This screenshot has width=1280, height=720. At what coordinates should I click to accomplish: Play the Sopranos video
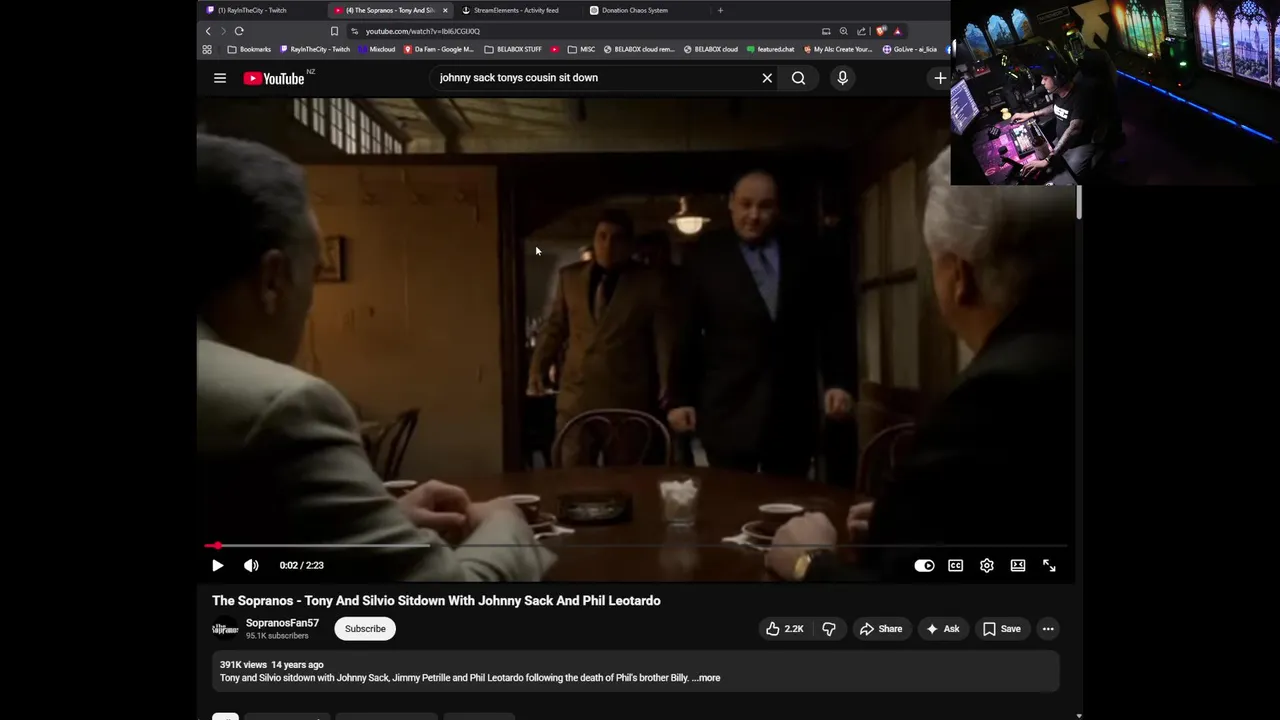pyautogui.click(x=217, y=565)
